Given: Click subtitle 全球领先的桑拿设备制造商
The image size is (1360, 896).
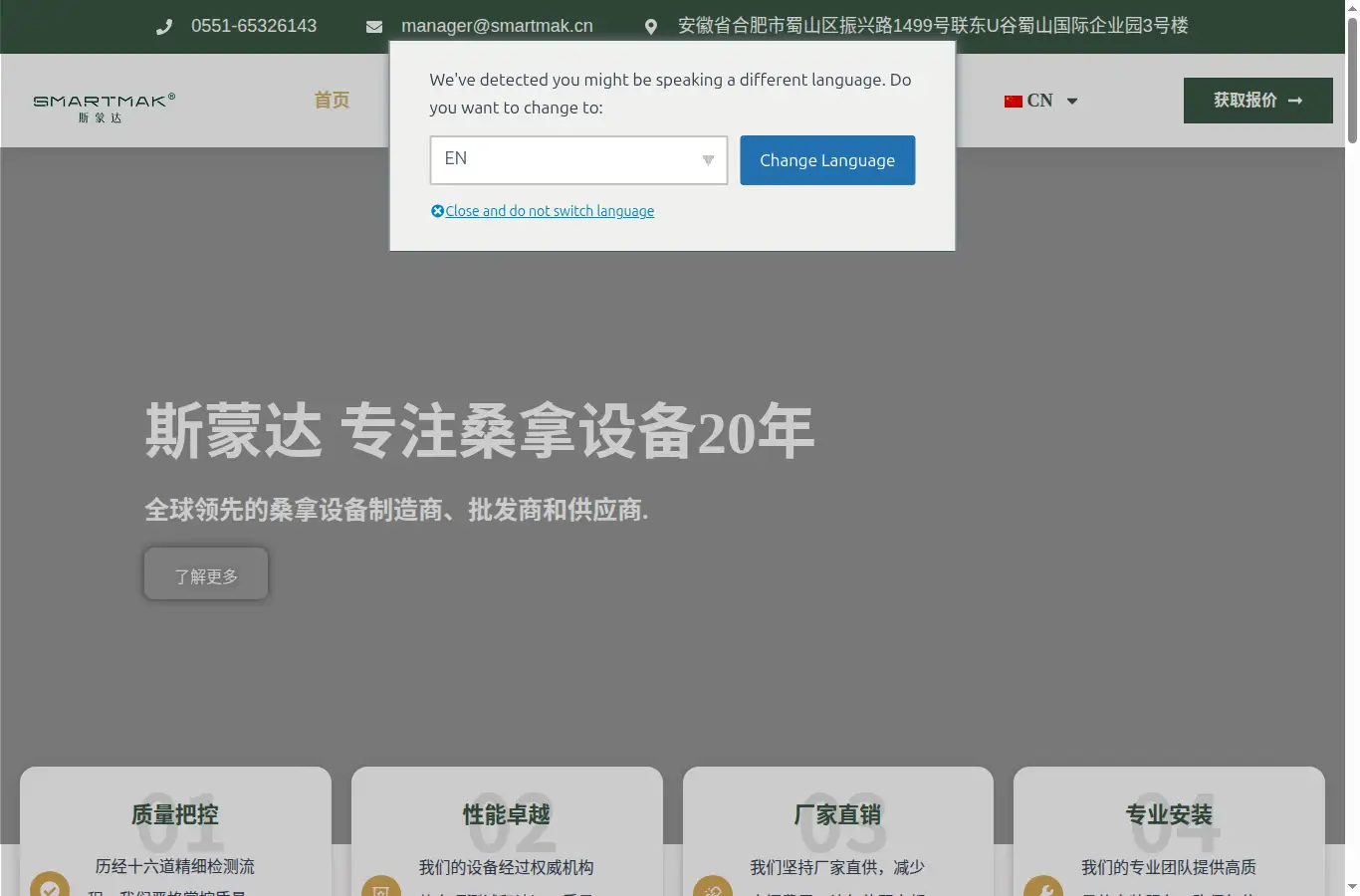Looking at the screenshot, I should click(x=396, y=510).
